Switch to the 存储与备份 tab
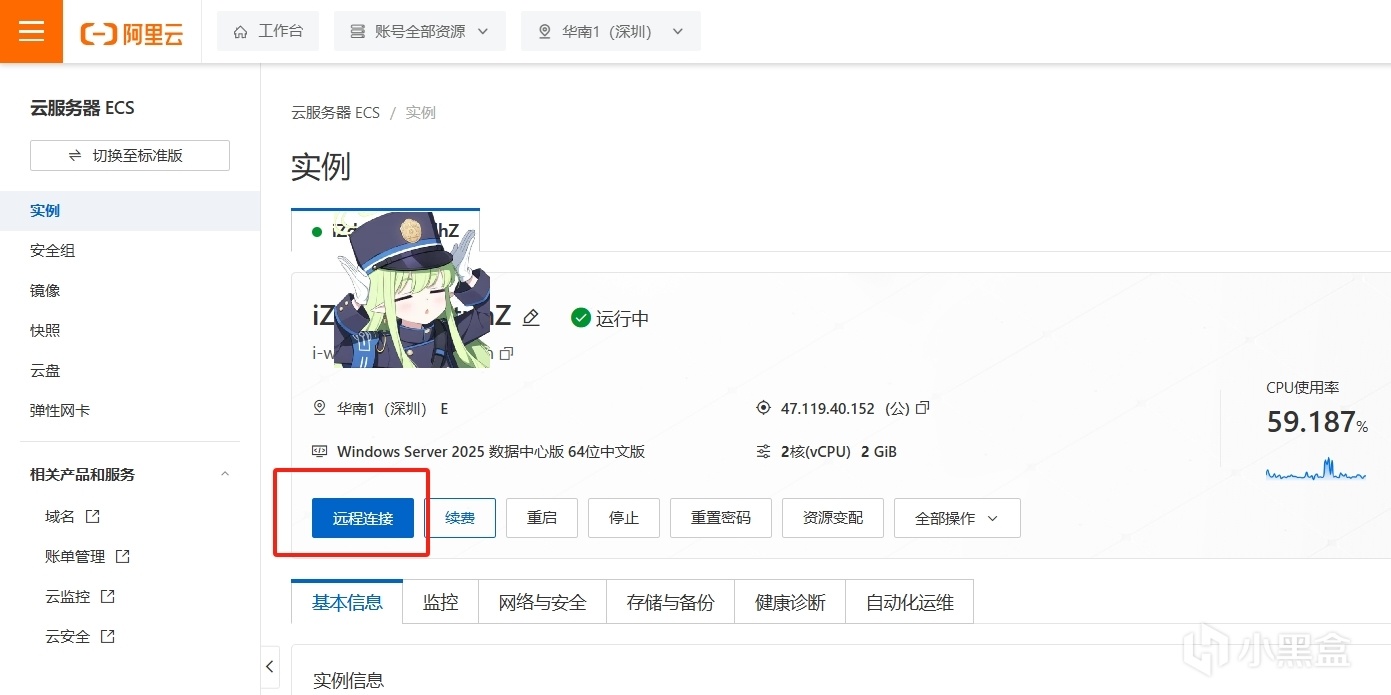 click(671, 602)
